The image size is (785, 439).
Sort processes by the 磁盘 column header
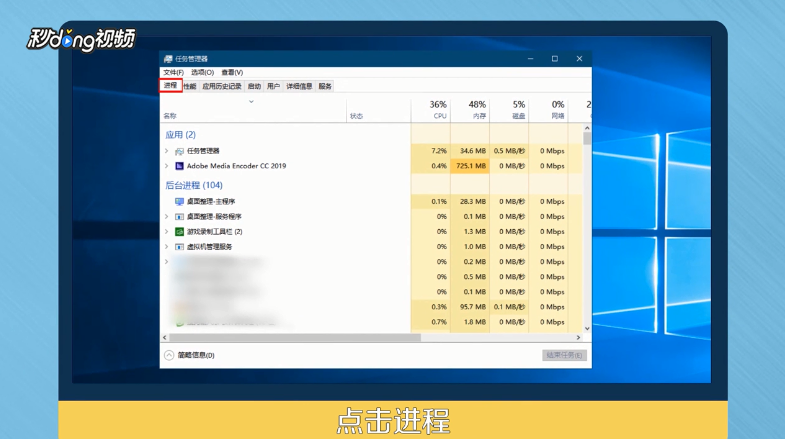[509, 110]
